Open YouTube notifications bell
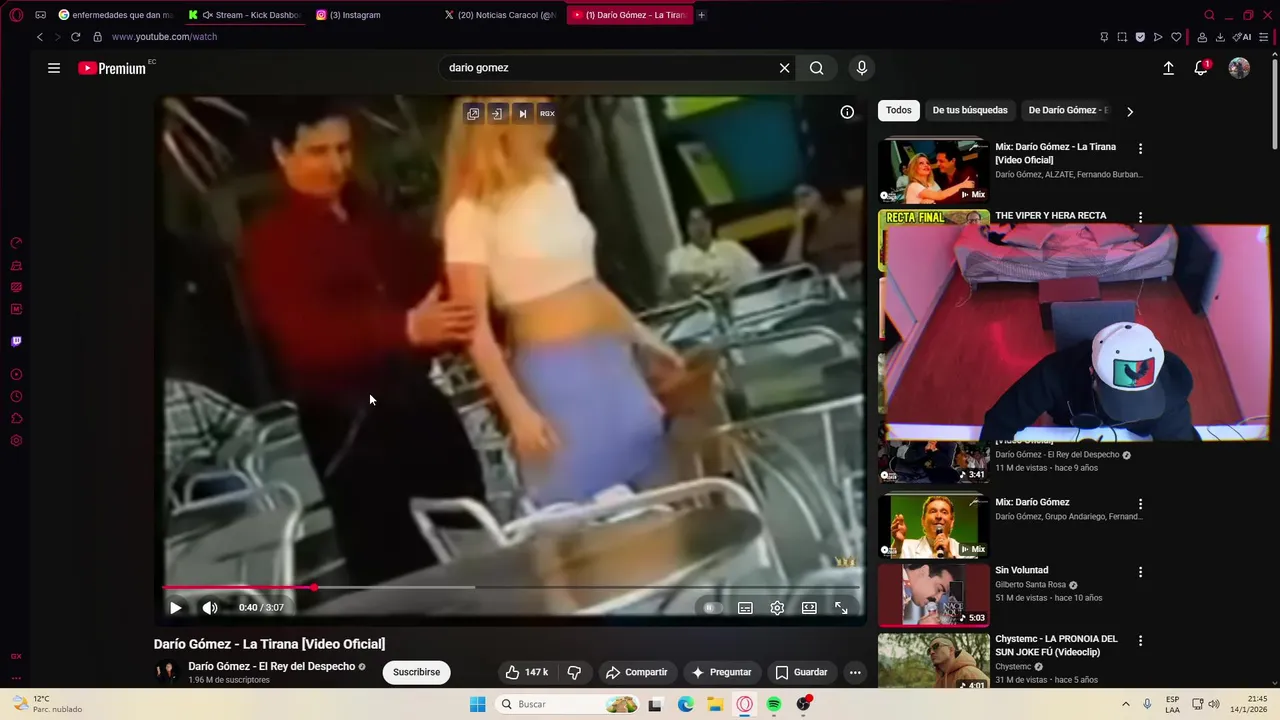 pyautogui.click(x=1201, y=68)
